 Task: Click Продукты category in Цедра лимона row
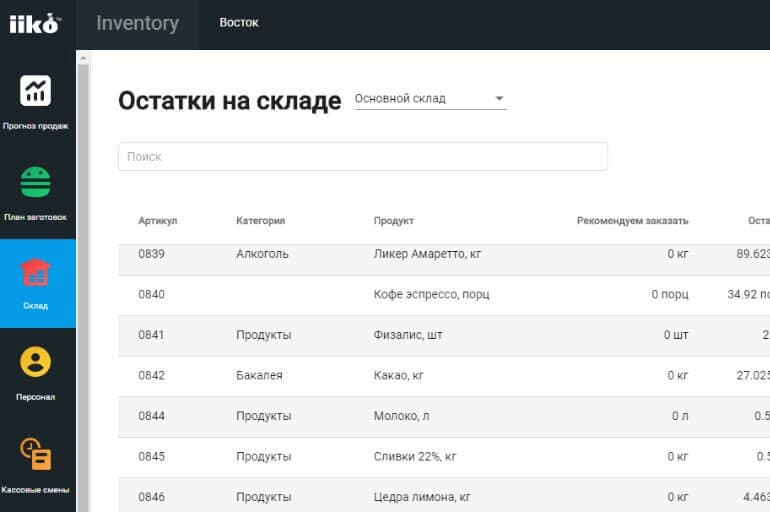(264, 497)
